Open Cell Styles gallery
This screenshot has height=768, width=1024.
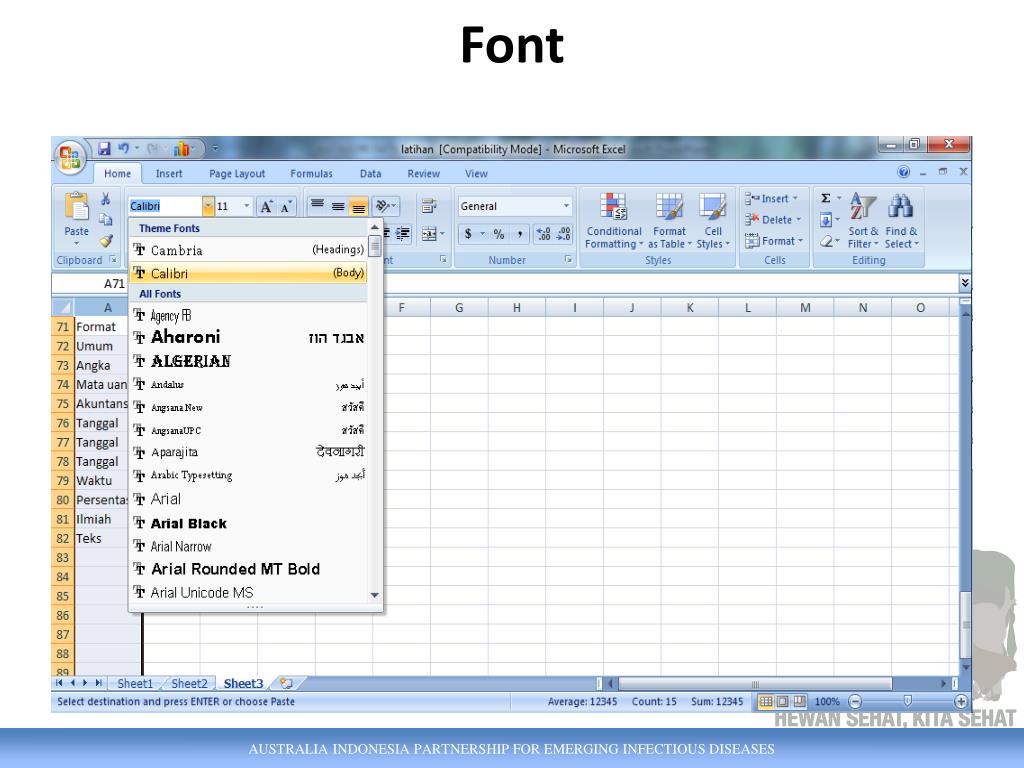coord(713,221)
